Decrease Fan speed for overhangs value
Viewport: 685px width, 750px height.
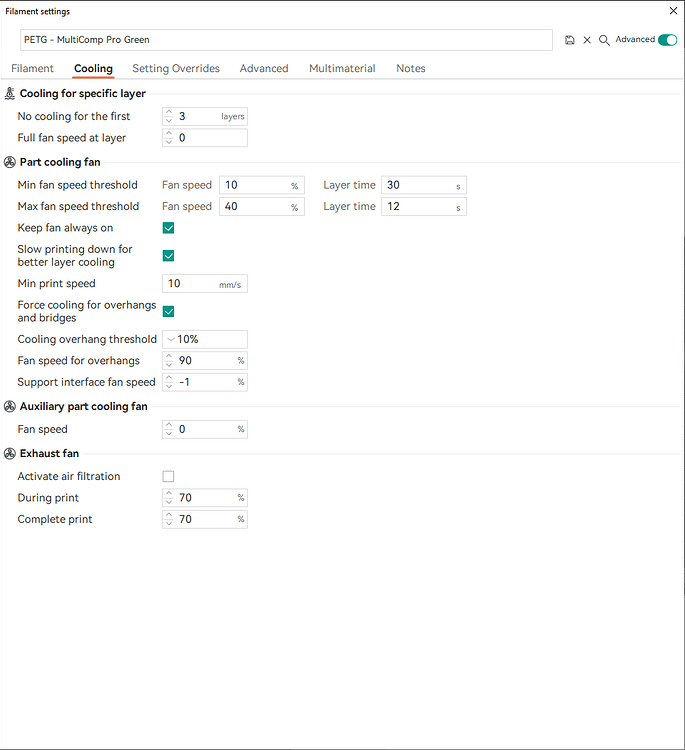pos(169,364)
